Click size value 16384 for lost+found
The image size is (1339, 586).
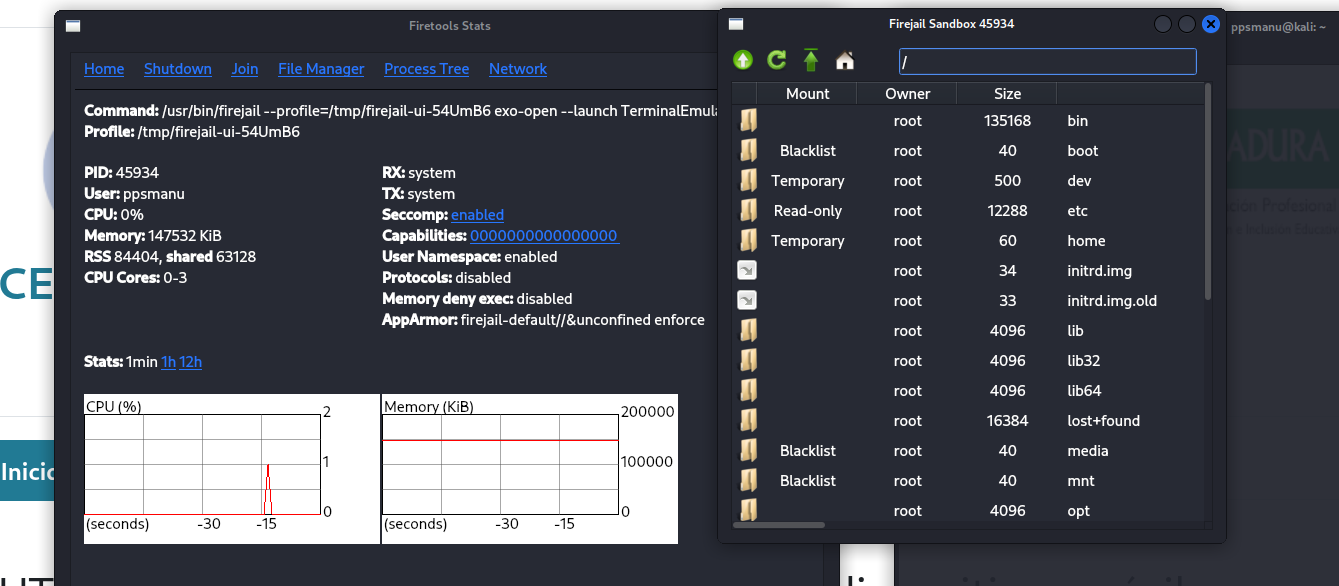pos(1007,421)
